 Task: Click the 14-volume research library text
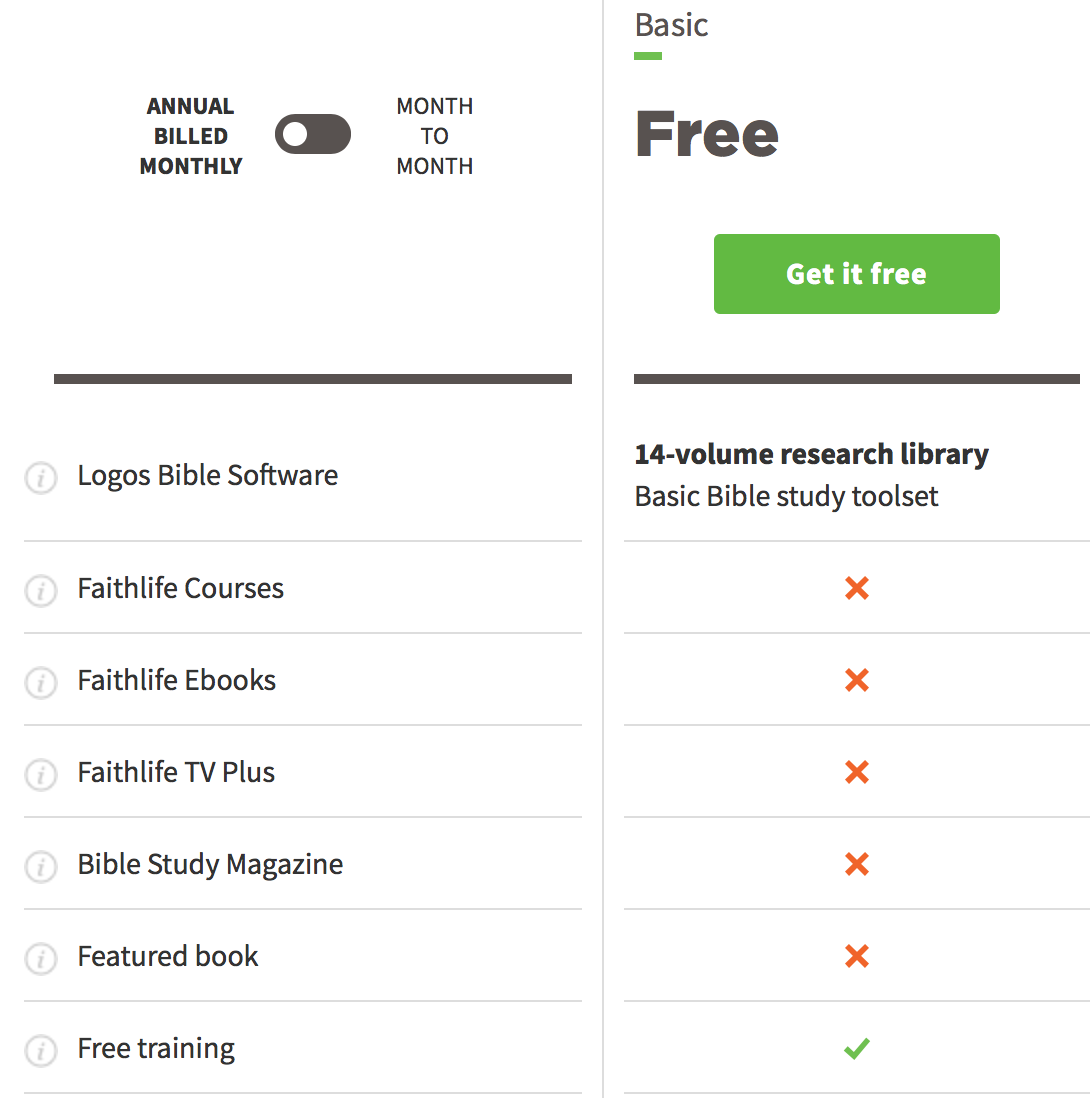pos(811,454)
